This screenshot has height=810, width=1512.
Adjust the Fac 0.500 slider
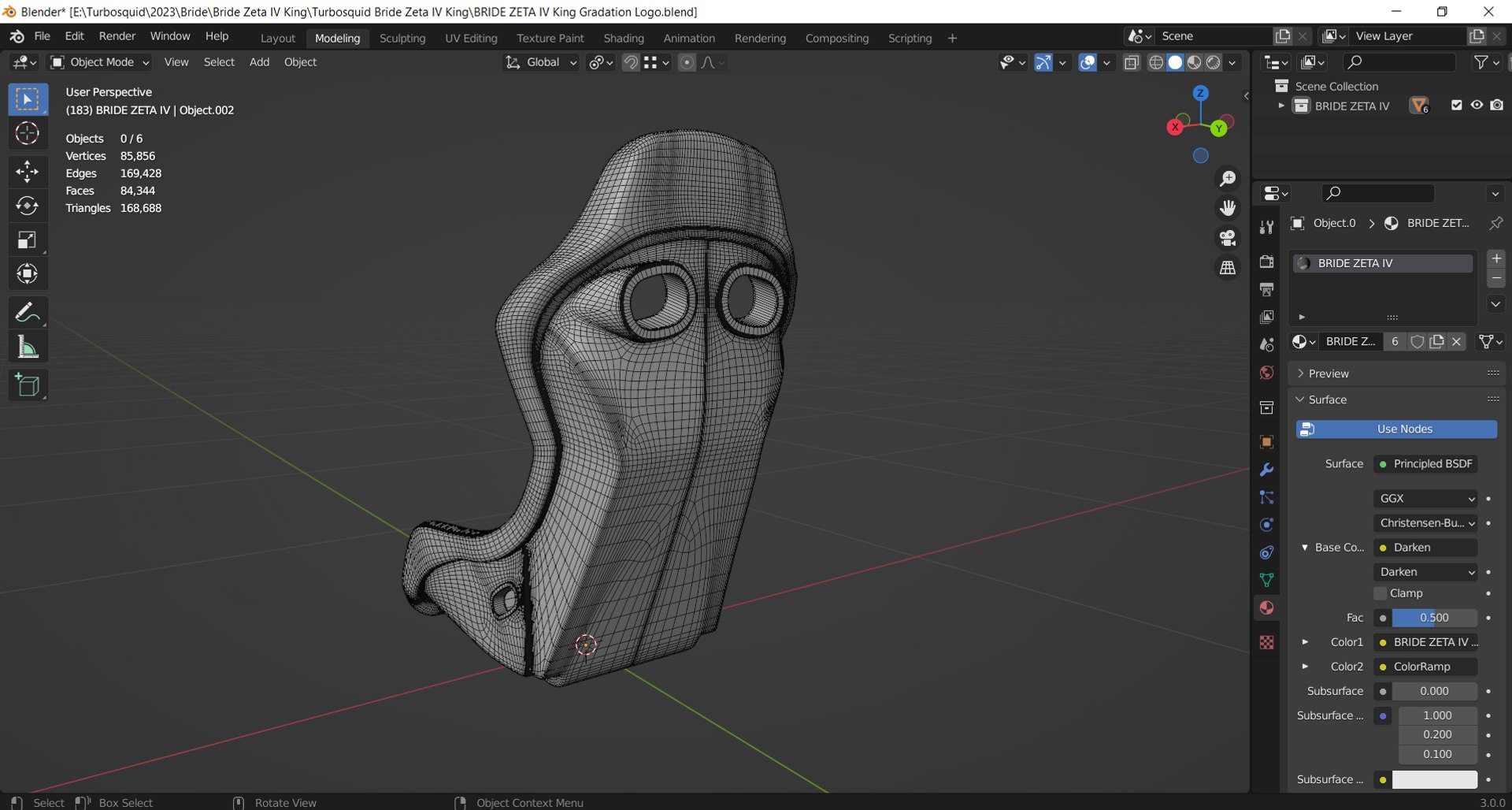click(1434, 618)
